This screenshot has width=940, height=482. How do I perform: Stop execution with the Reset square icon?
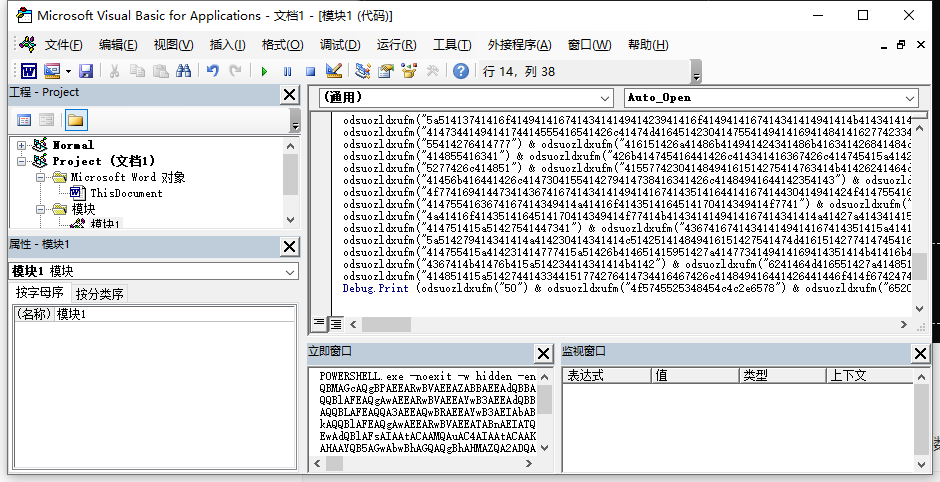[311, 71]
